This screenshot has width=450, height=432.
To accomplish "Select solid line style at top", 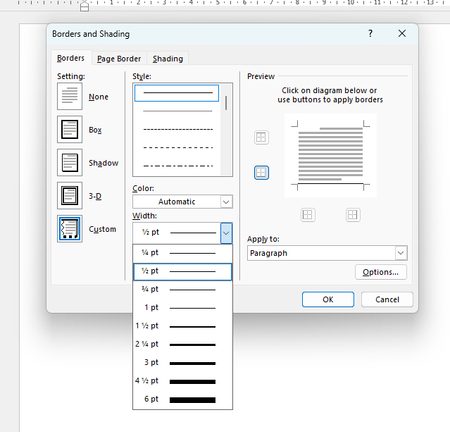I will pyautogui.click(x=177, y=93).
